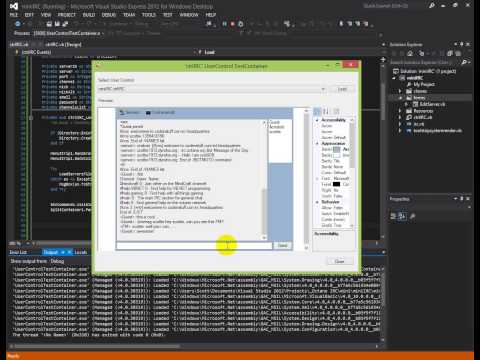Click the Send button in IRC preview

[x=282, y=246]
